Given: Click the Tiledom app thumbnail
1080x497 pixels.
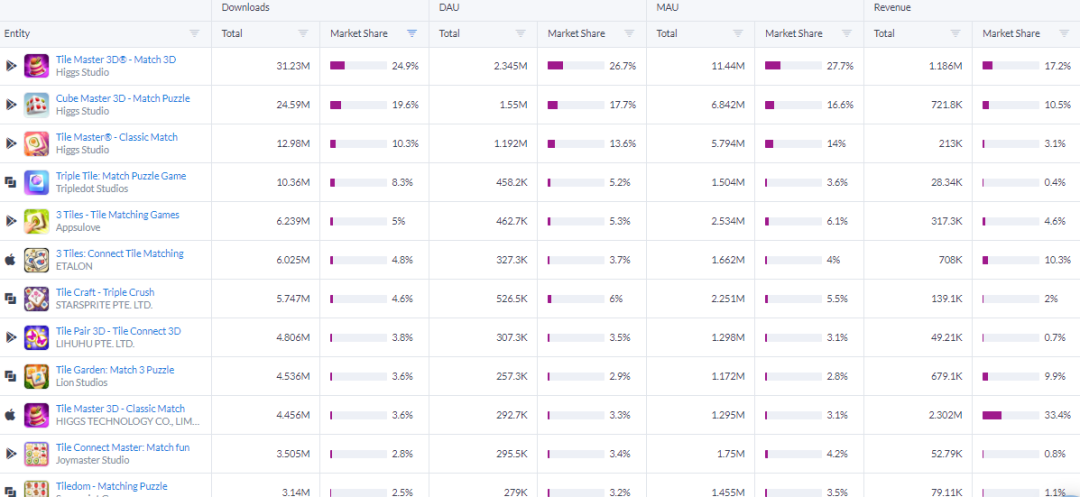Looking at the screenshot, I should click(37, 488).
